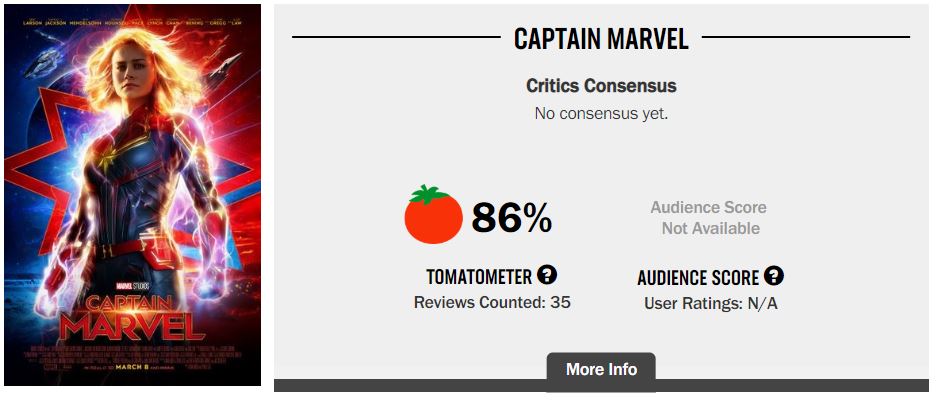
Task: Click 'User Ratings: N/A' text
Action: tap(708, 302)
